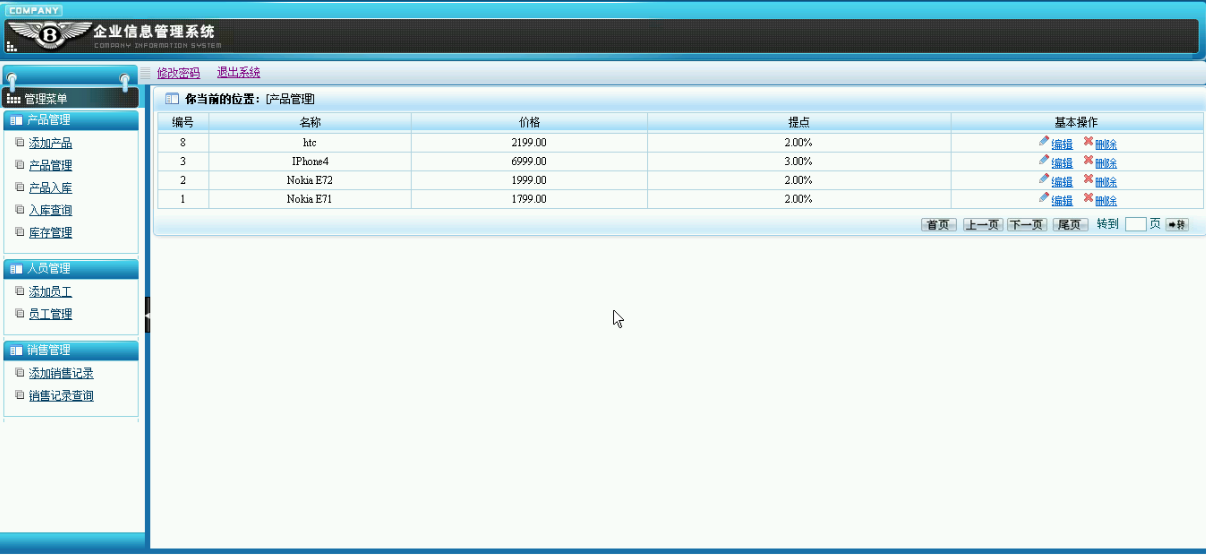Screen dimensions: 1206x555
Task: Click the 管理菜单 sidebar title
Action: click(x=46, y=99)
